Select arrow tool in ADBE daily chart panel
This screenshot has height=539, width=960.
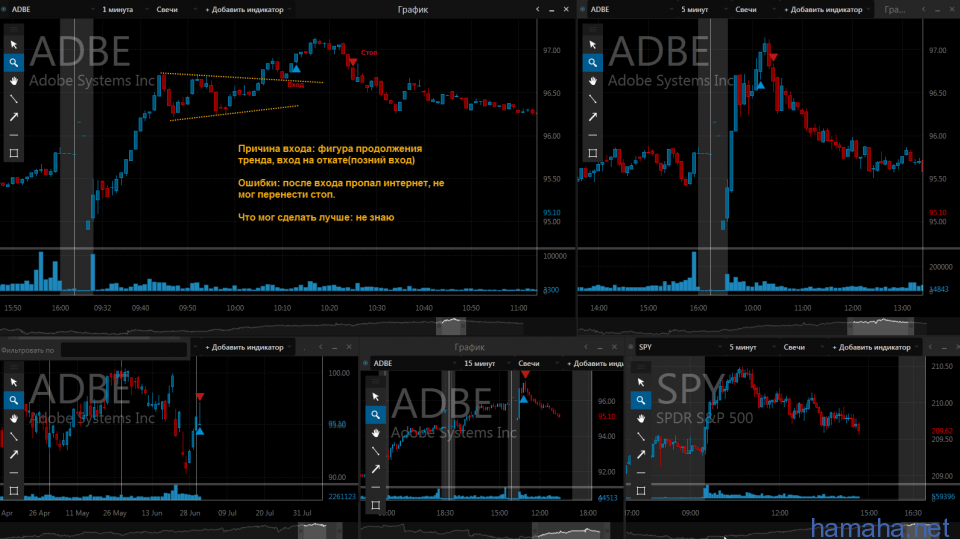[x=13, y=454]
